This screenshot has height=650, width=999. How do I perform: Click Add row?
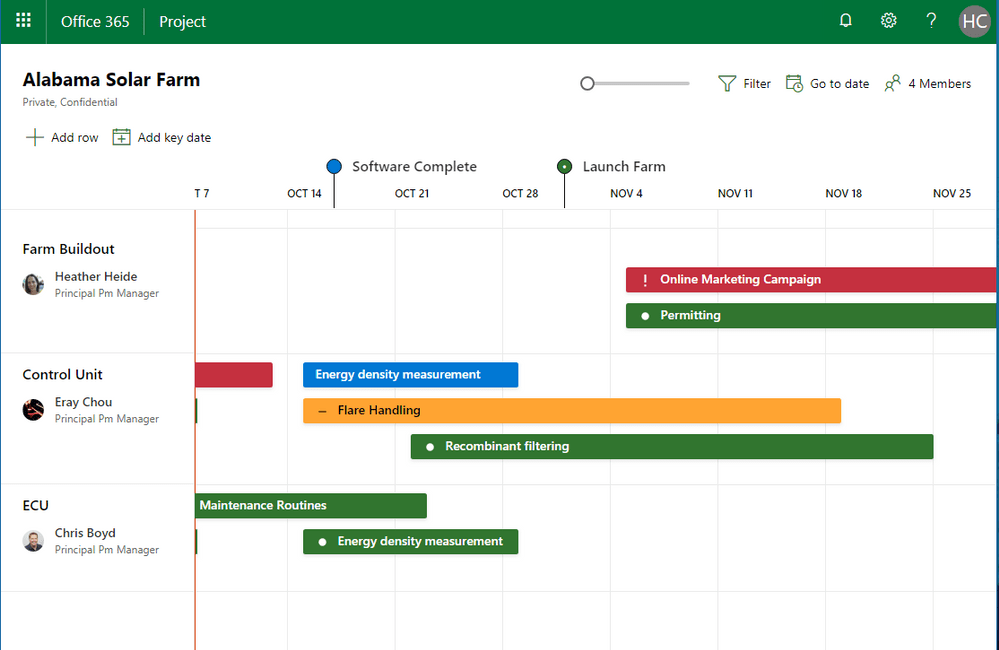coord(62,138)
